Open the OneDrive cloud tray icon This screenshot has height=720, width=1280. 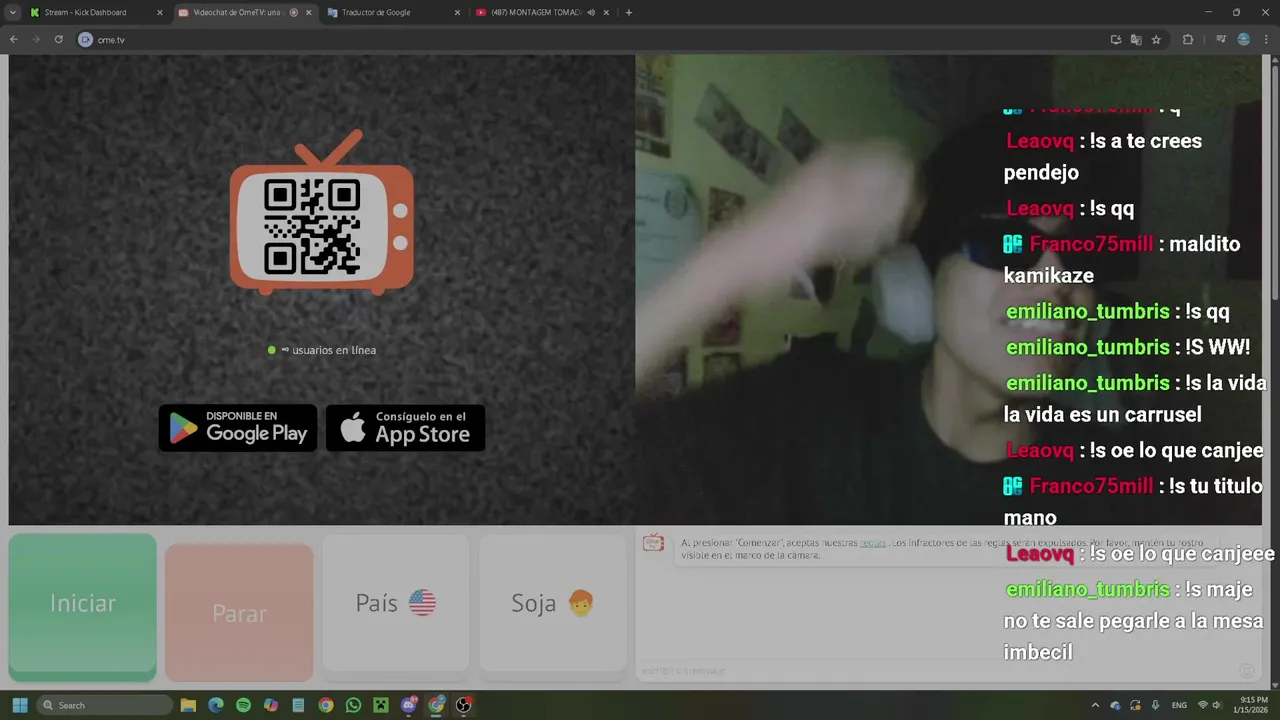[x=1116, y=705]
